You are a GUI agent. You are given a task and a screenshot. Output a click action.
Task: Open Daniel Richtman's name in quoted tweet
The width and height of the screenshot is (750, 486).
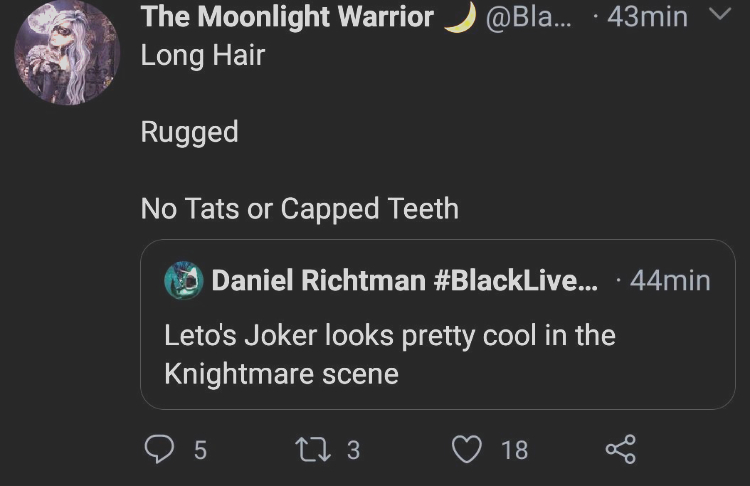coord(405,280)
